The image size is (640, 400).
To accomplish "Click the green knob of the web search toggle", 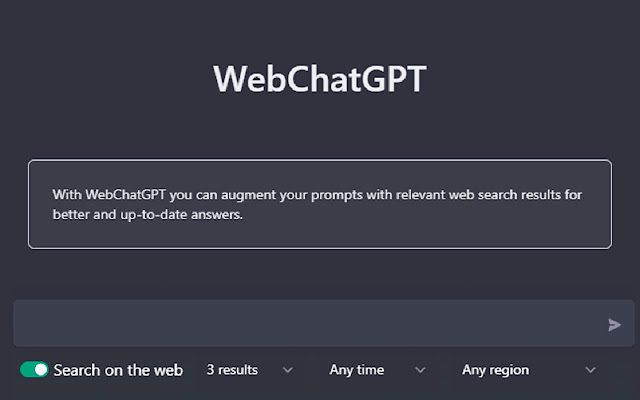I will point(40,370).
